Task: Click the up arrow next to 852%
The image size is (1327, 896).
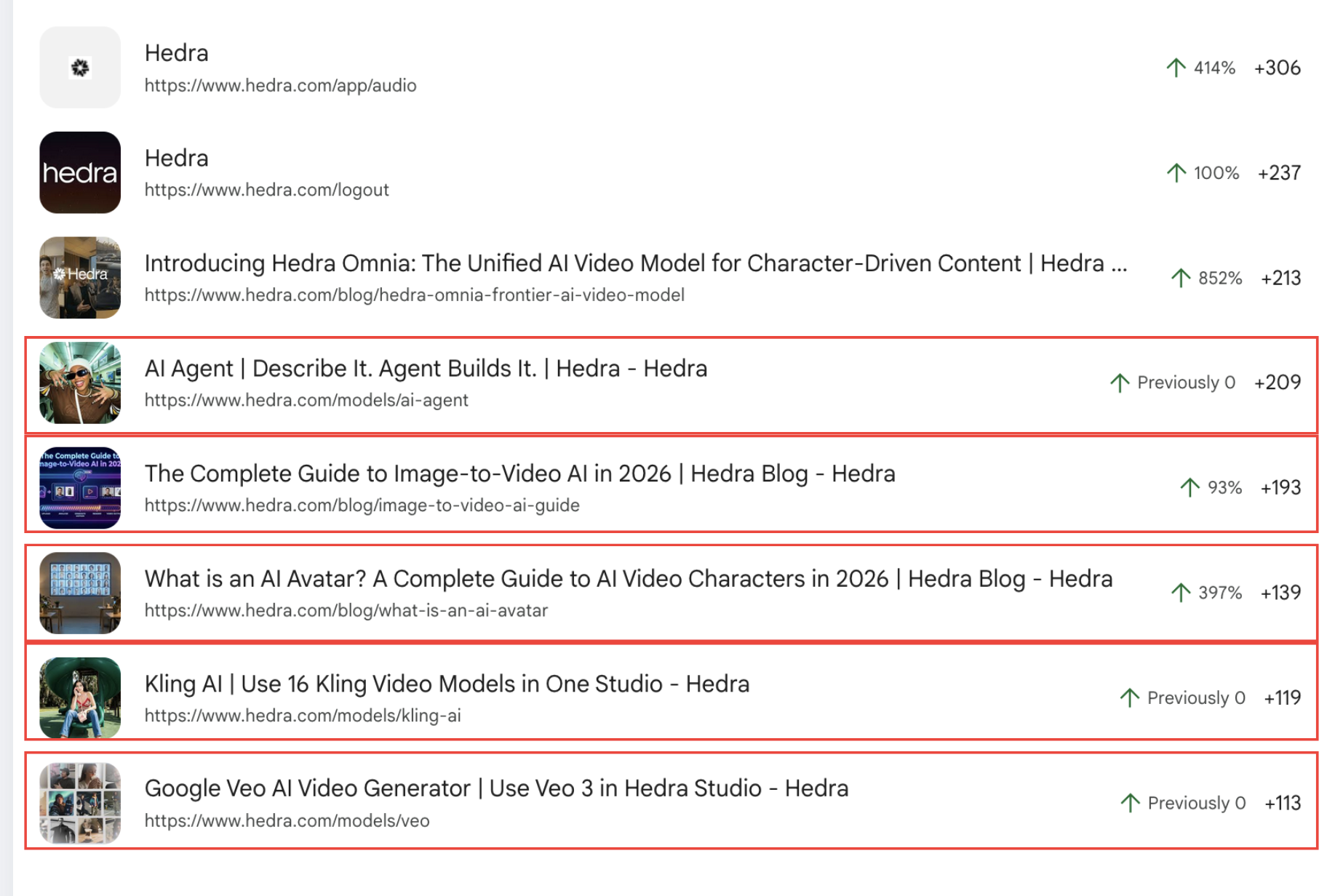Action: coord(1181,278)
